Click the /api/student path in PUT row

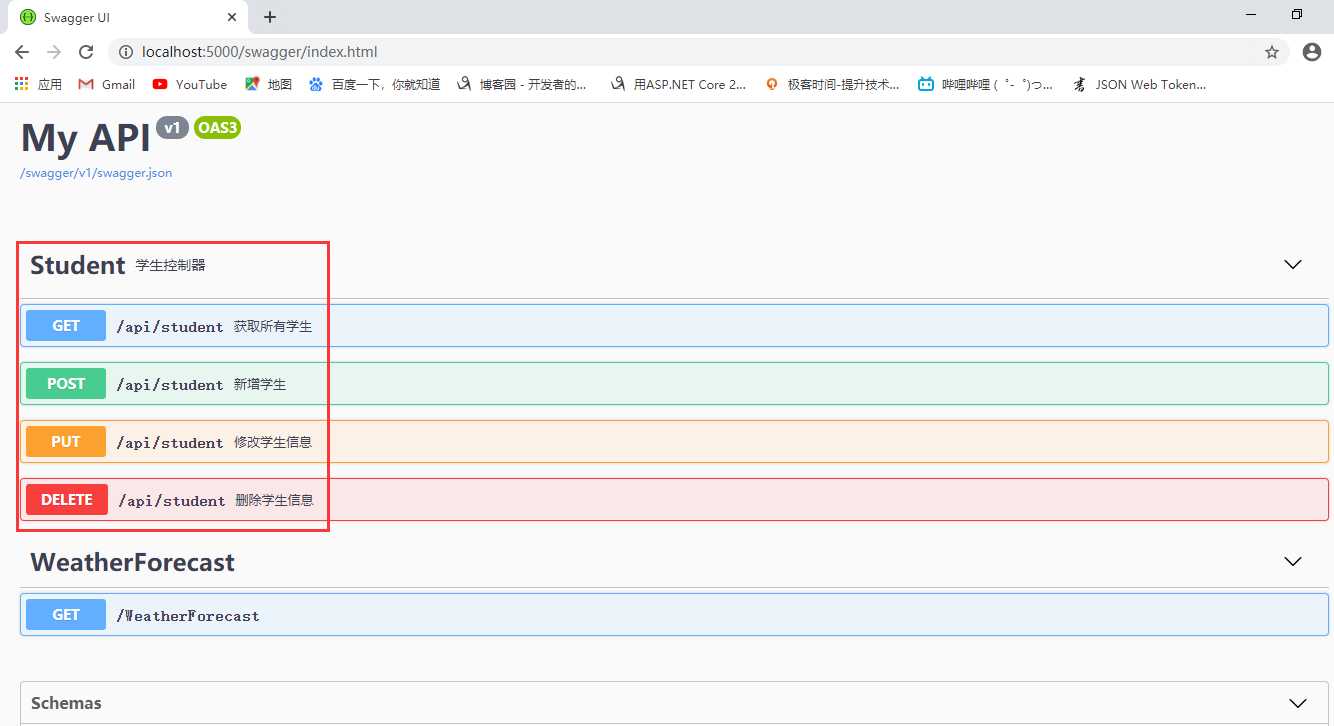170,443
